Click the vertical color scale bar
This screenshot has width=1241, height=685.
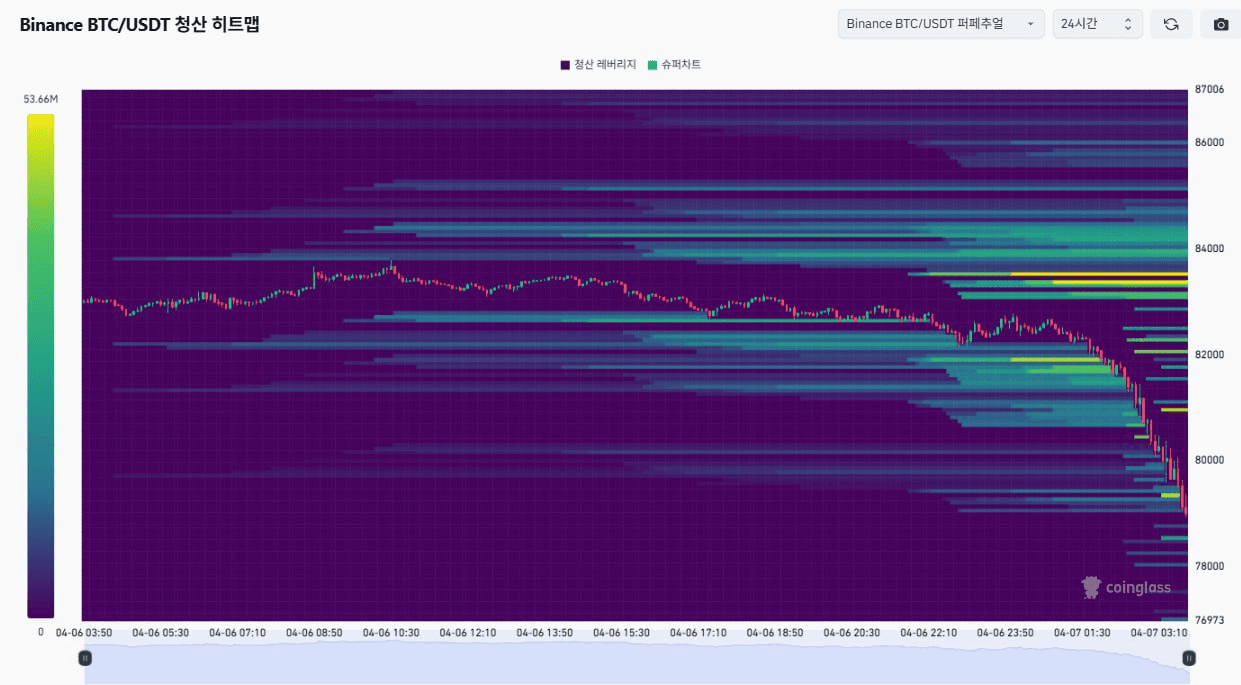[41, 366]
